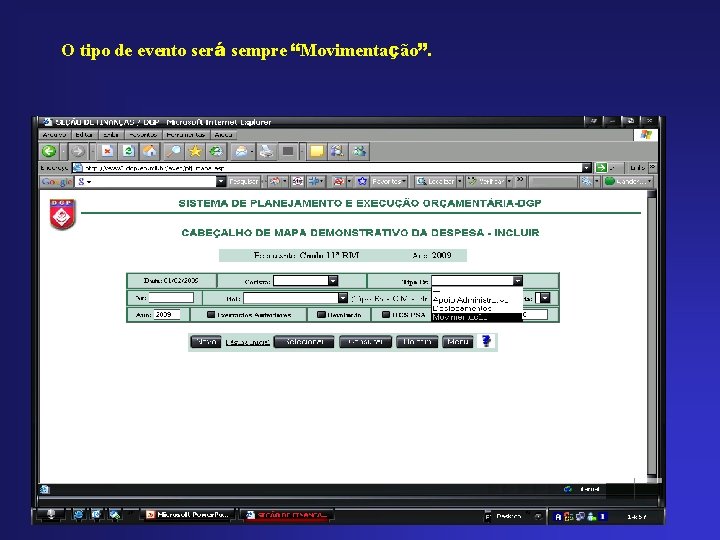
Task: Toggle the Exercícios Anteriores checkbox
Action: pyautogui.click(x=211, y=315)
